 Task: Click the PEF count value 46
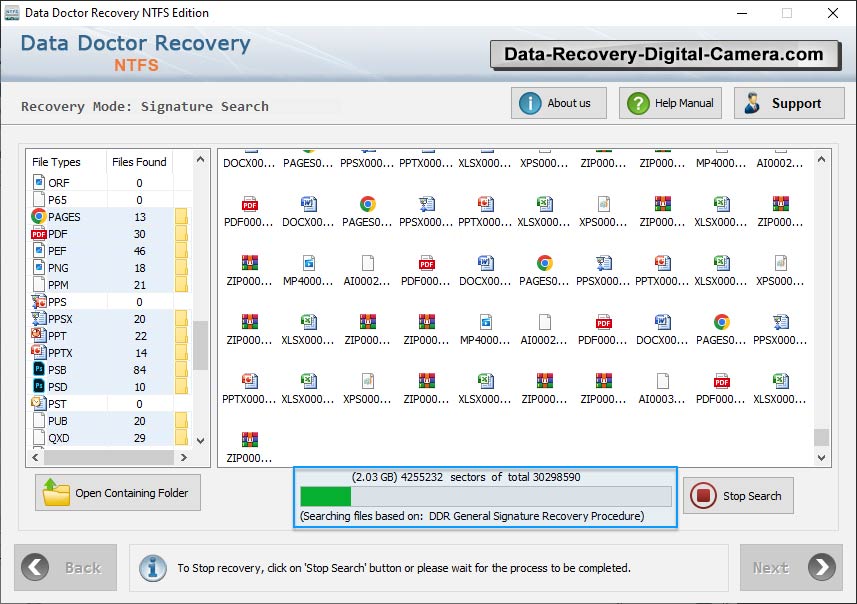(x=140, y=251)
